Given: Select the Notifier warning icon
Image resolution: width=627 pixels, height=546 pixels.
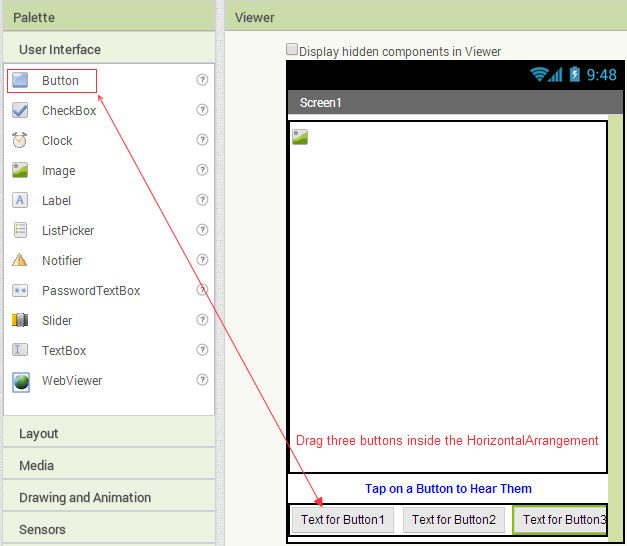Looking at the screenshot, I should click(x=20, y=261).
